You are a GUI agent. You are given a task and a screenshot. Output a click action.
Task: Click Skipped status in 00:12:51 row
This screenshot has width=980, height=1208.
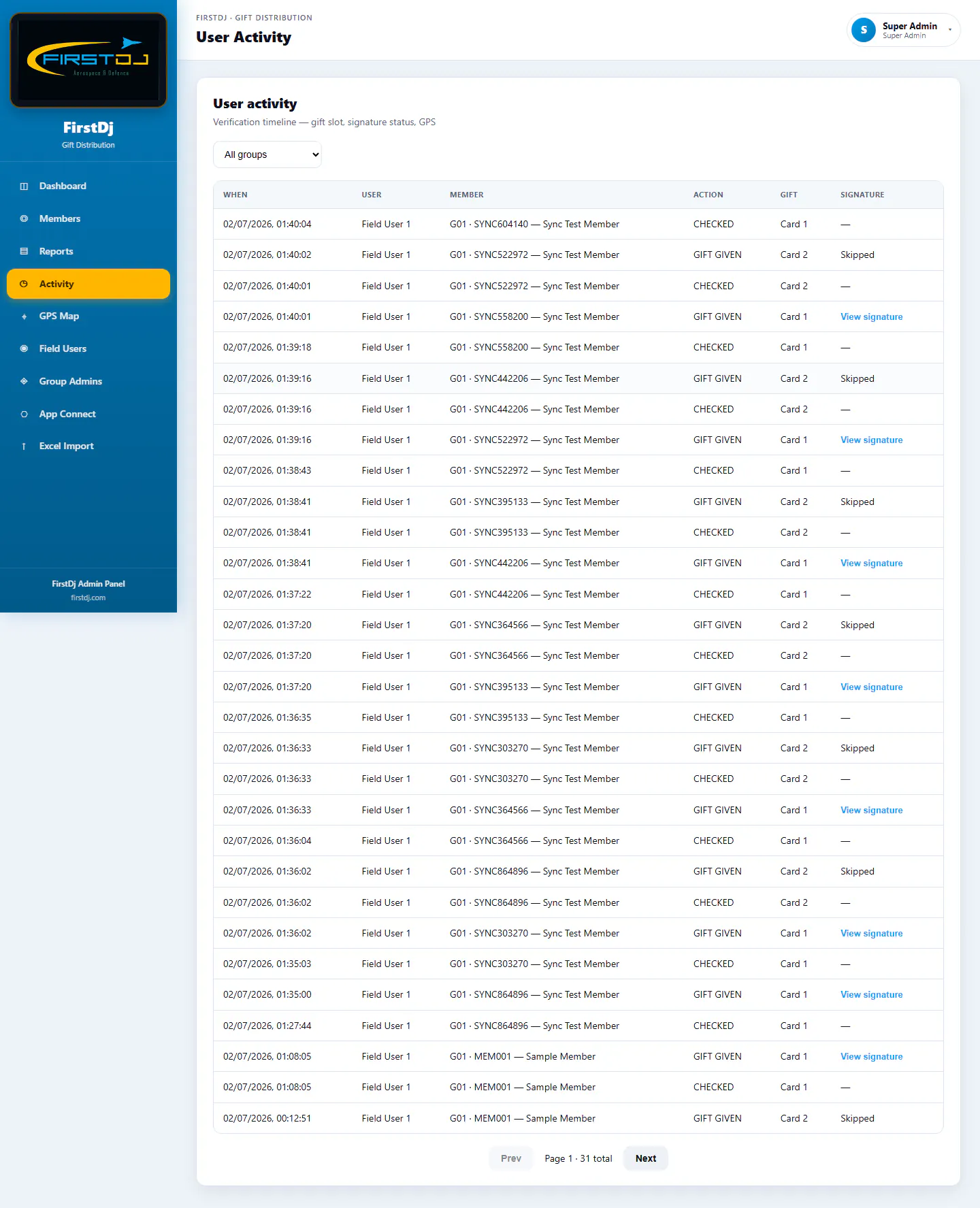tap(857, 1119)
